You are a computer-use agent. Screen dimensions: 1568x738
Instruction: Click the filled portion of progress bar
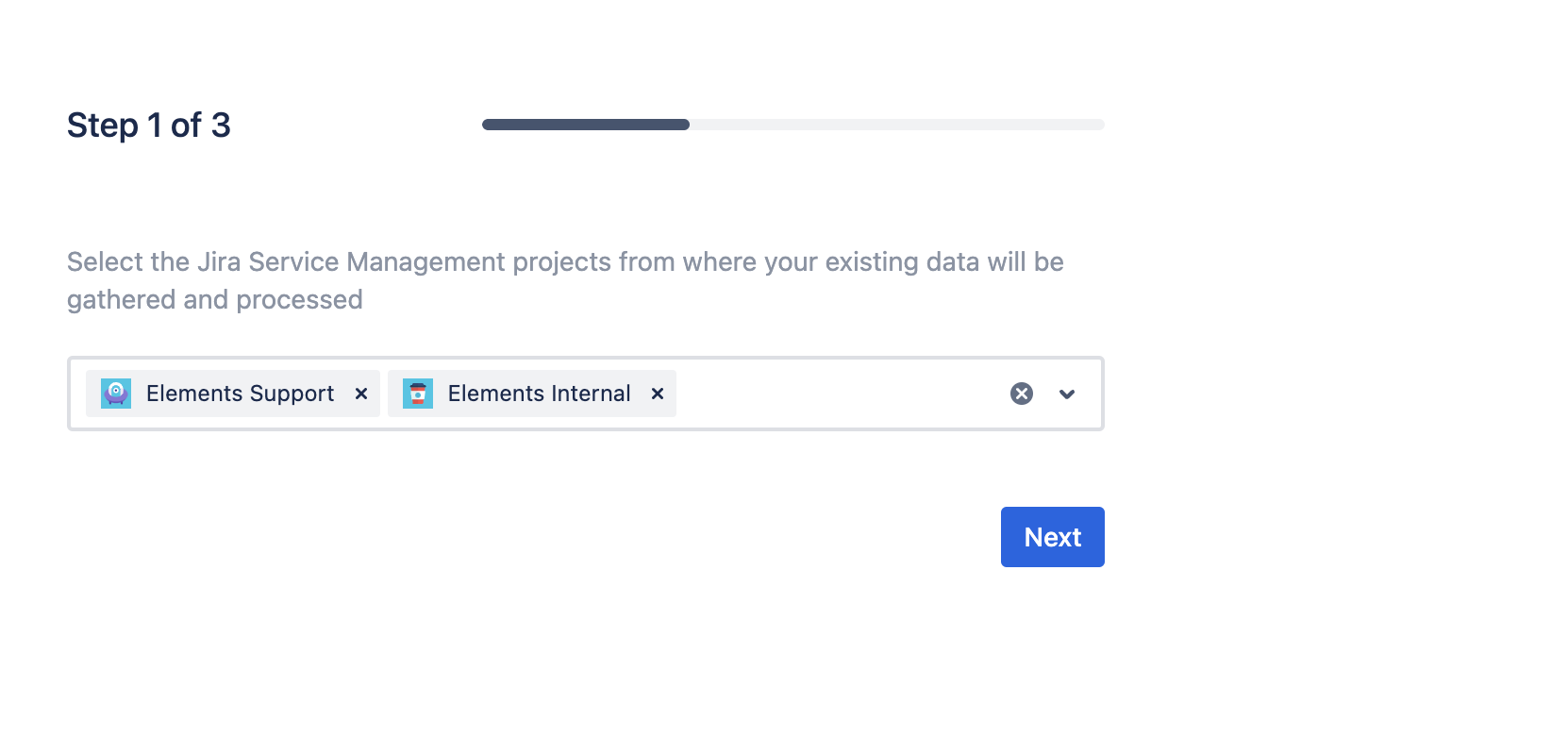point(585,125)
